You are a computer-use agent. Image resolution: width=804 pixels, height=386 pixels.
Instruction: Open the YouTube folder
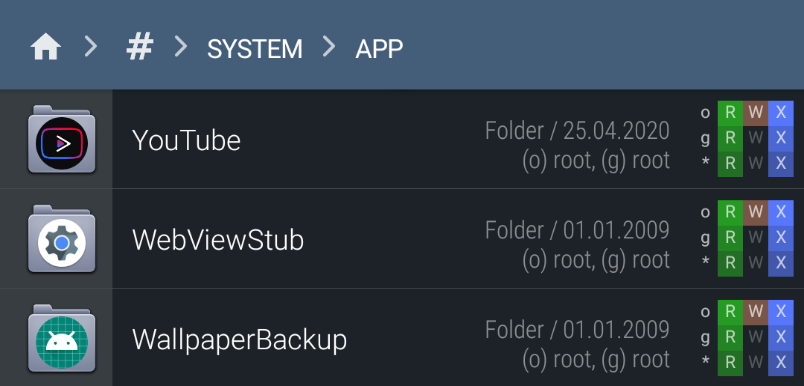tap(402, 139)
